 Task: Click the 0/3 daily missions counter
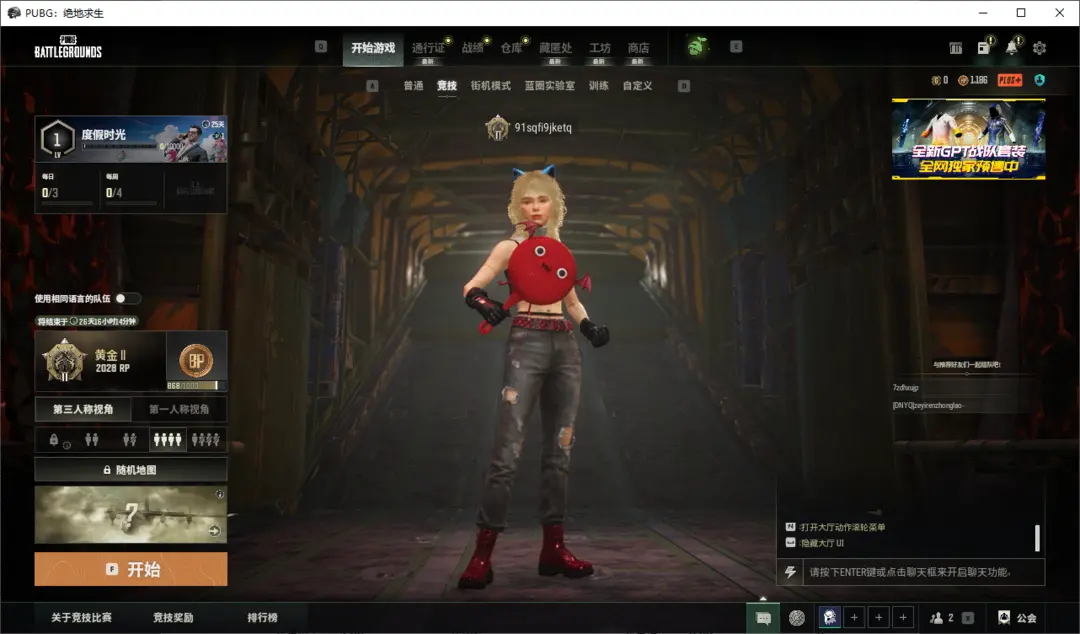[50, 193]
